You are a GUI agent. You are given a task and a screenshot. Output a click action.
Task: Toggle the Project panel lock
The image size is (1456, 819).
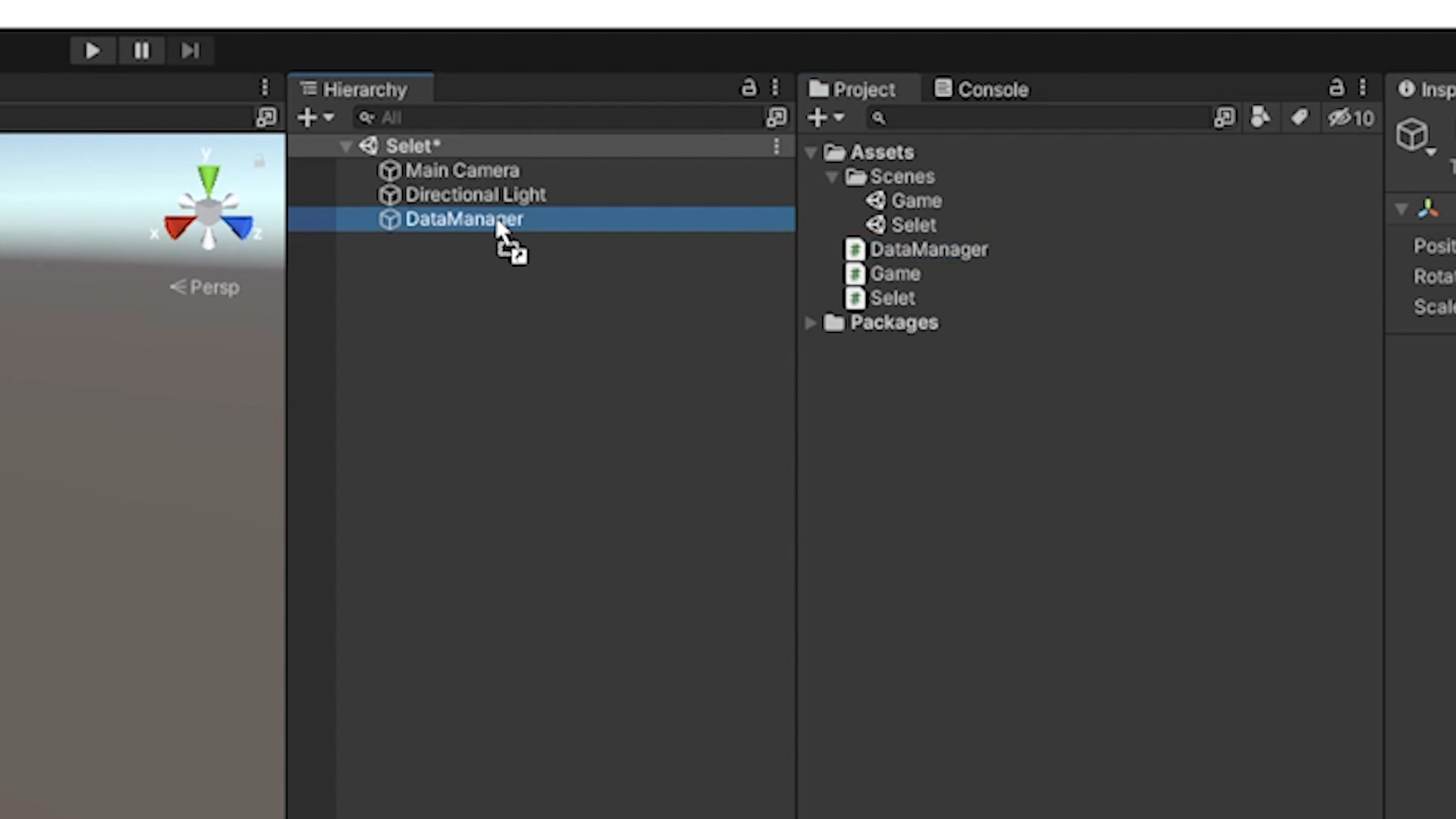(1336, 89)
